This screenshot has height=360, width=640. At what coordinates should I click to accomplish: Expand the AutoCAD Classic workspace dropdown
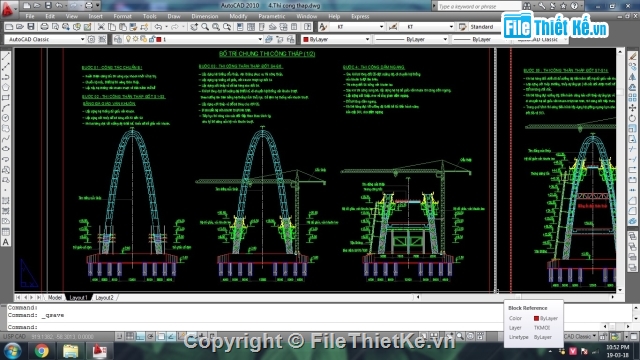click(45, 39)
